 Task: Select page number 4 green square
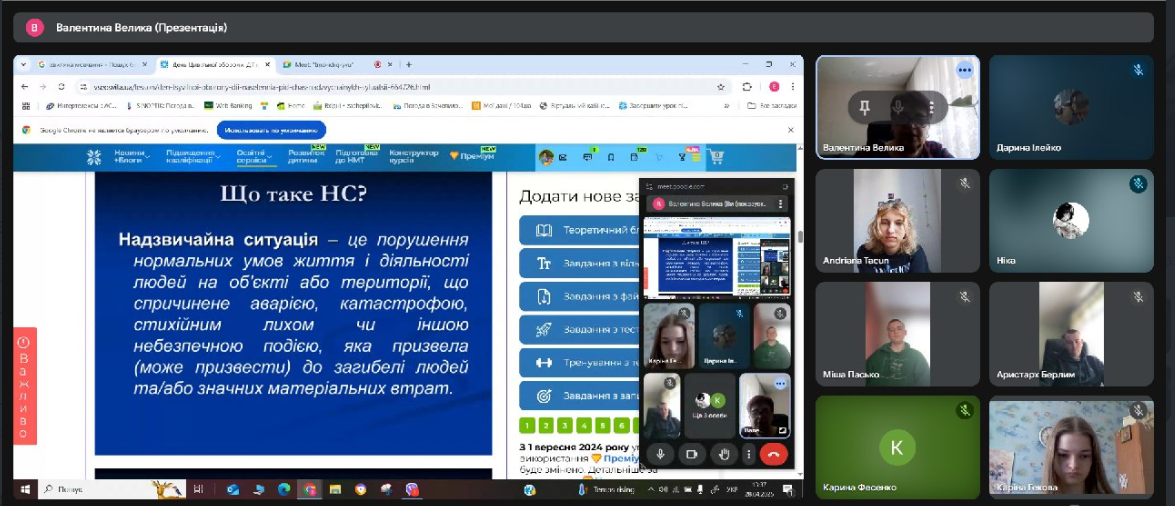tap(584, 426)
